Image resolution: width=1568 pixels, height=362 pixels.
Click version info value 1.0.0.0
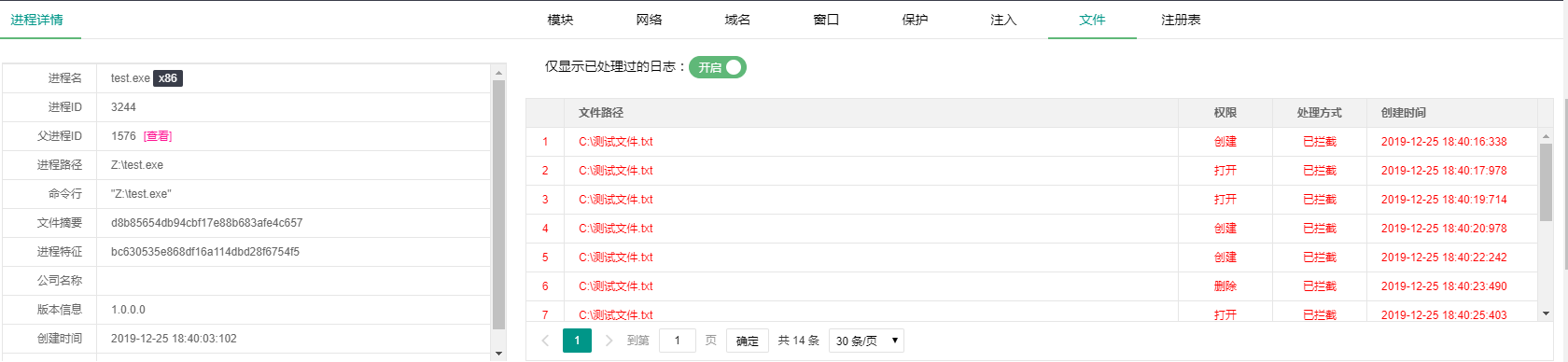pos(128,310)
